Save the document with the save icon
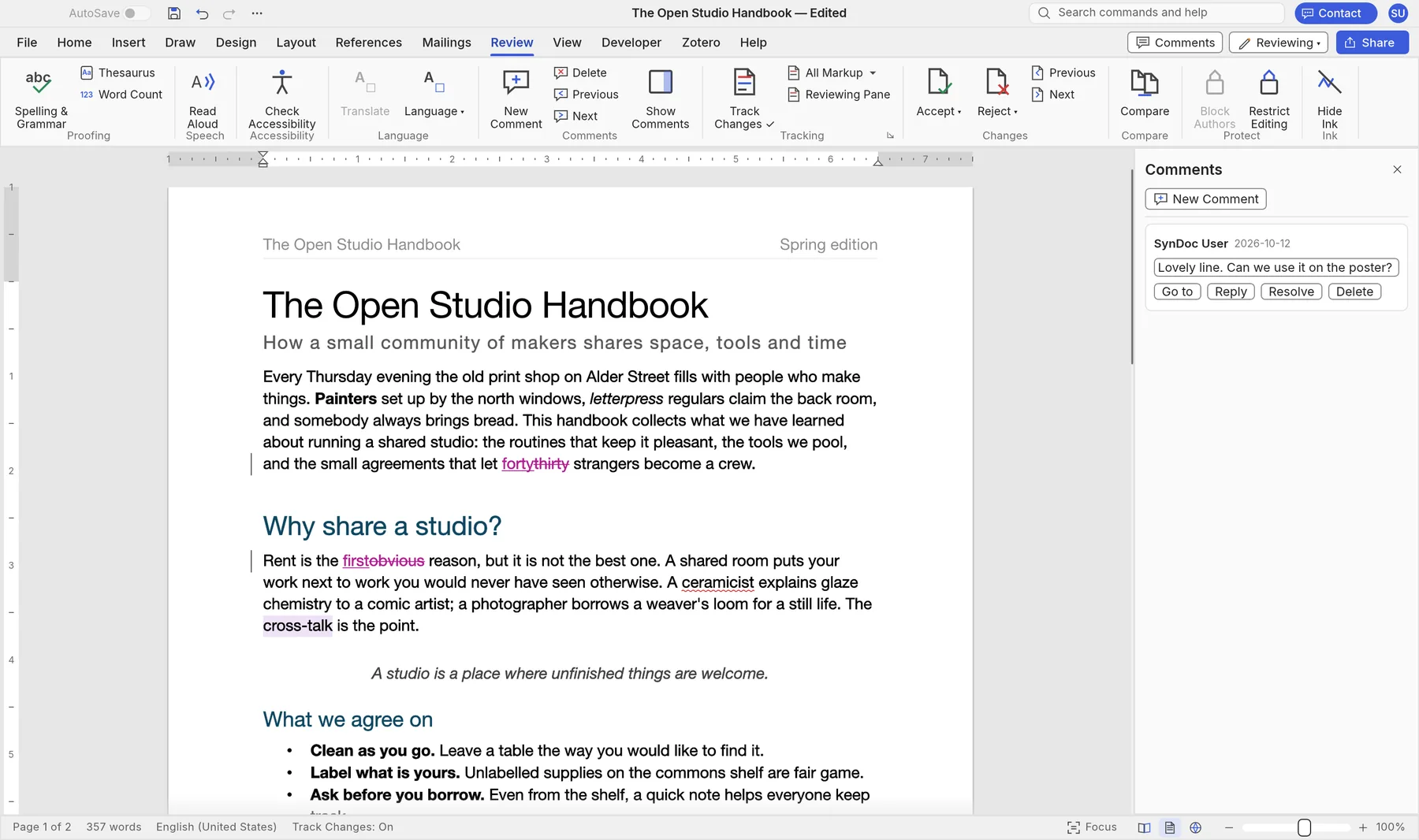Screen dimensions: 1419x840 [x=174, y=13]
